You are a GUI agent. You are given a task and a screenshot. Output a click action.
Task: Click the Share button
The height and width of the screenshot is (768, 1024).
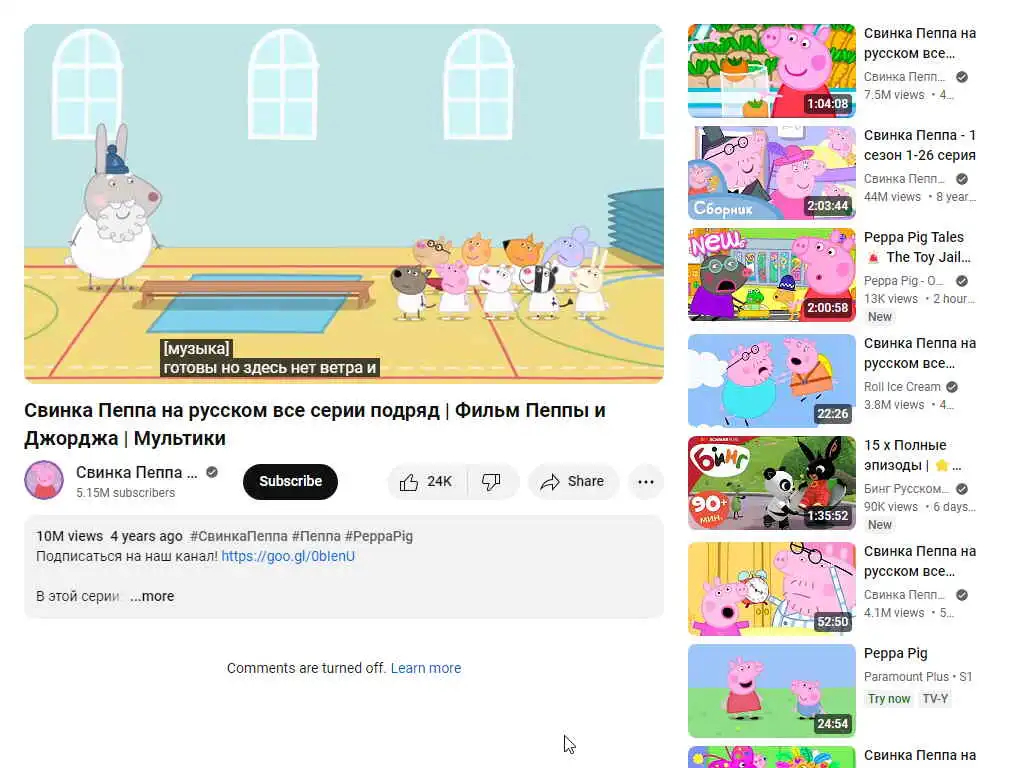pos(573,482)
